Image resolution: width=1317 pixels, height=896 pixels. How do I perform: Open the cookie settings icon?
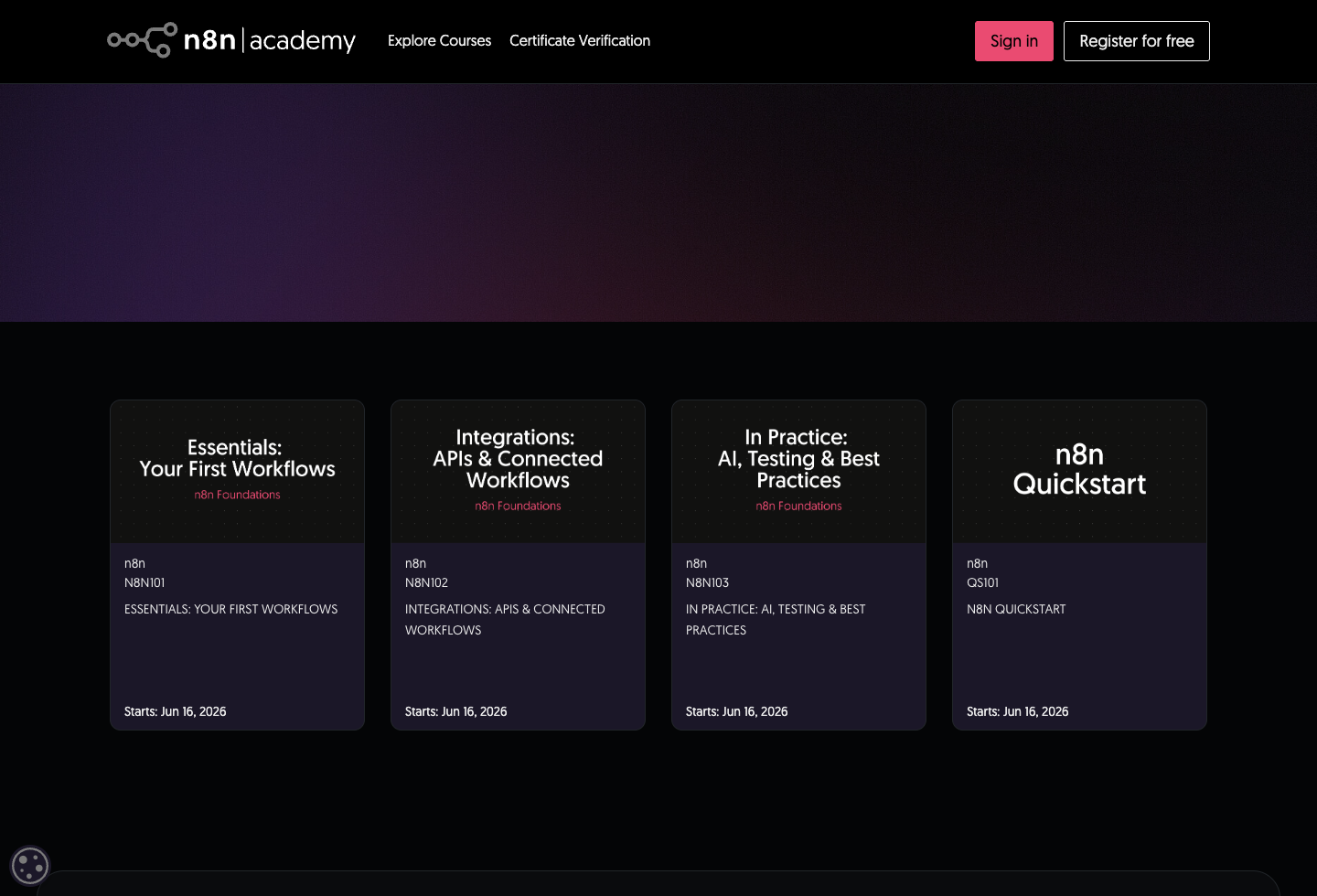(29, 865)
